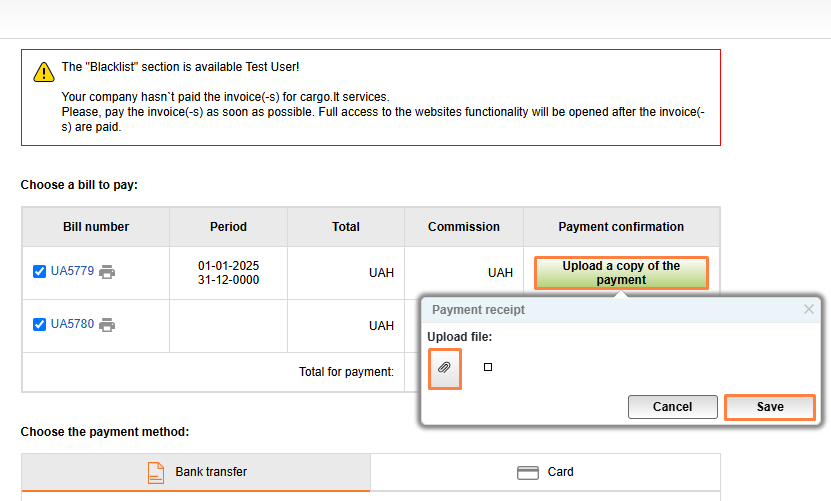This screenshot has width=831, height=501.
Task: Click the printer icon next to UA5780
Action: (x=107, y=324)
